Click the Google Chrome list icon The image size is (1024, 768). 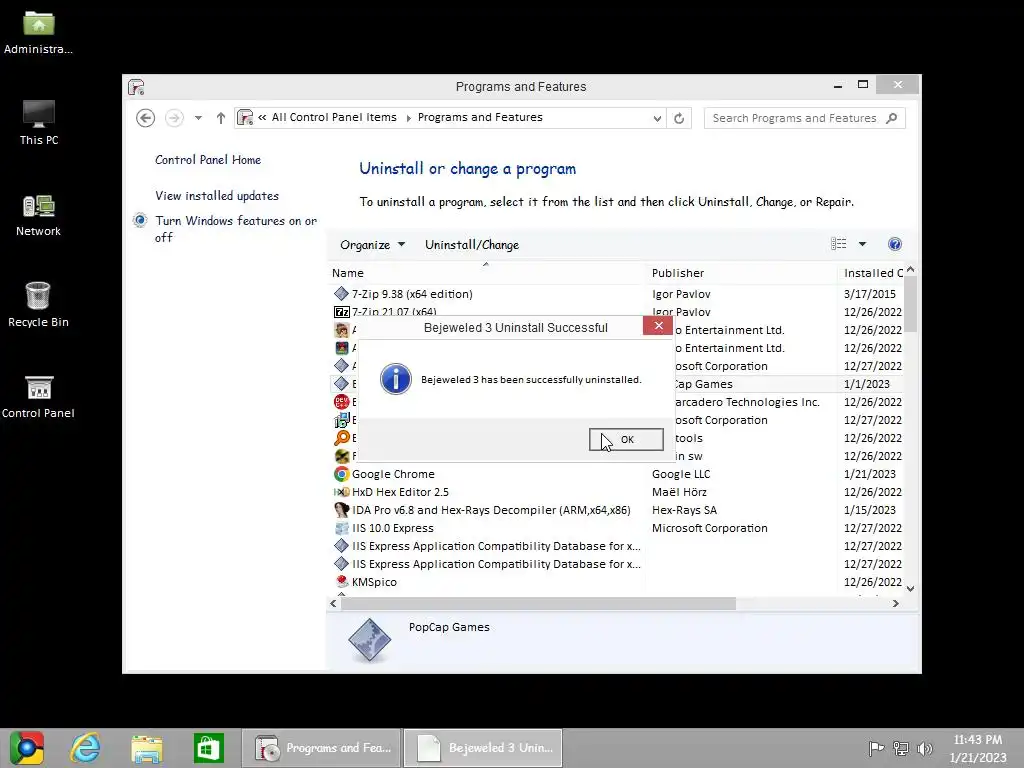click(x=342, y=474)
